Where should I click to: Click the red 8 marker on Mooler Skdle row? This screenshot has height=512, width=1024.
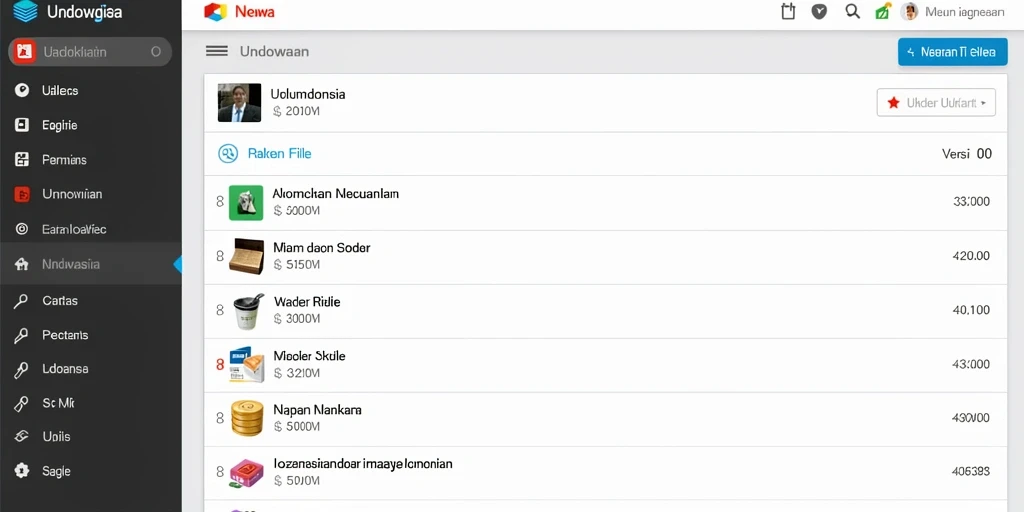(220, 364)
